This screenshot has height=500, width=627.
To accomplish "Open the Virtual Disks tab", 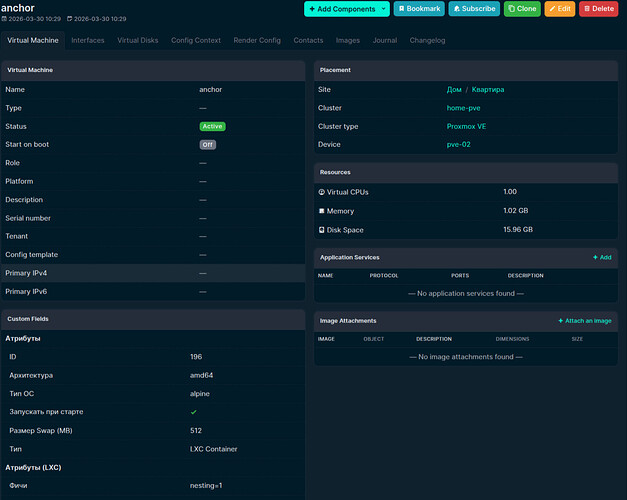I will [x=138, y=40].
